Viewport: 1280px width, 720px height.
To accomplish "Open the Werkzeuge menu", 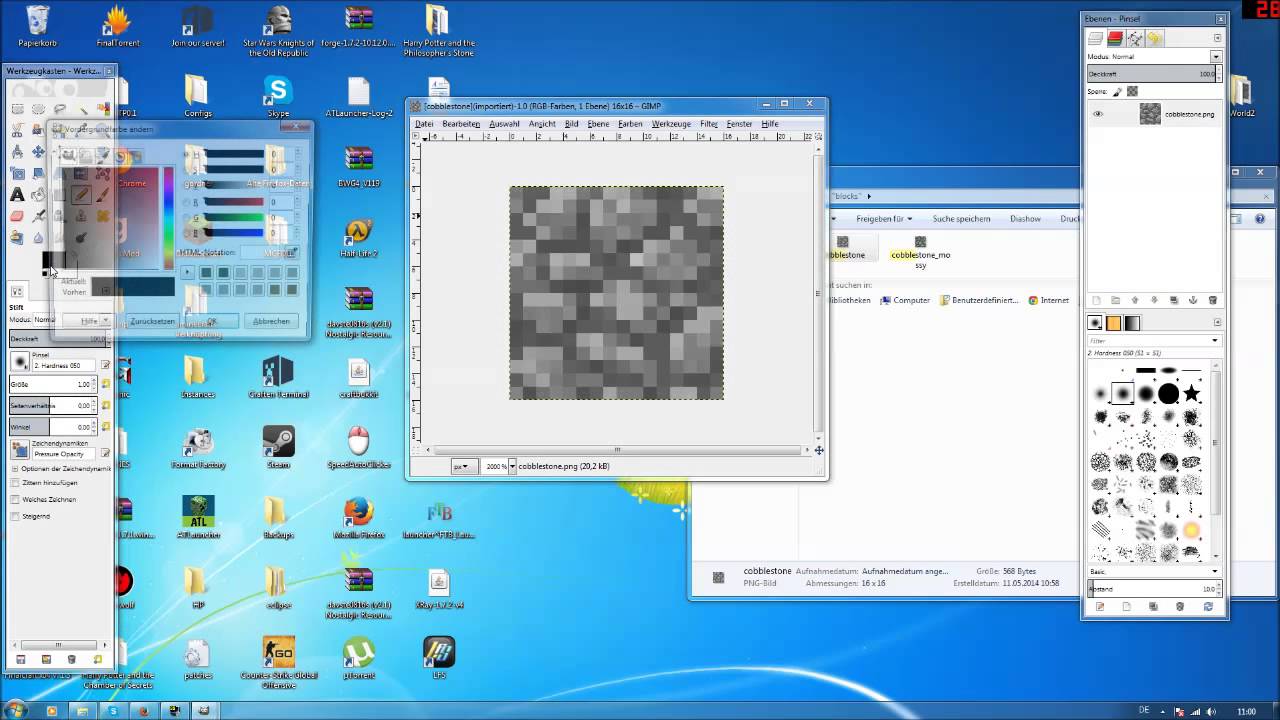I will pyautogui.click(x=671, y=124).
